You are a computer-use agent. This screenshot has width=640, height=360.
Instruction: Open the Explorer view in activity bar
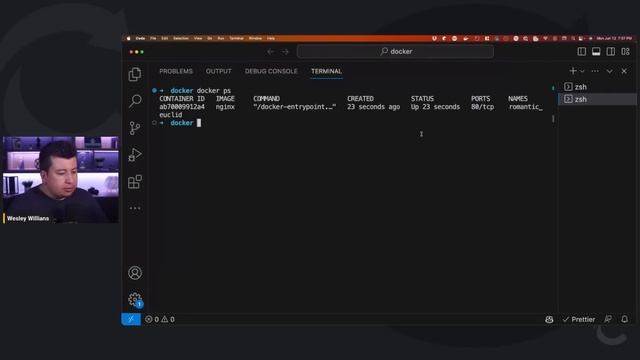135,74
